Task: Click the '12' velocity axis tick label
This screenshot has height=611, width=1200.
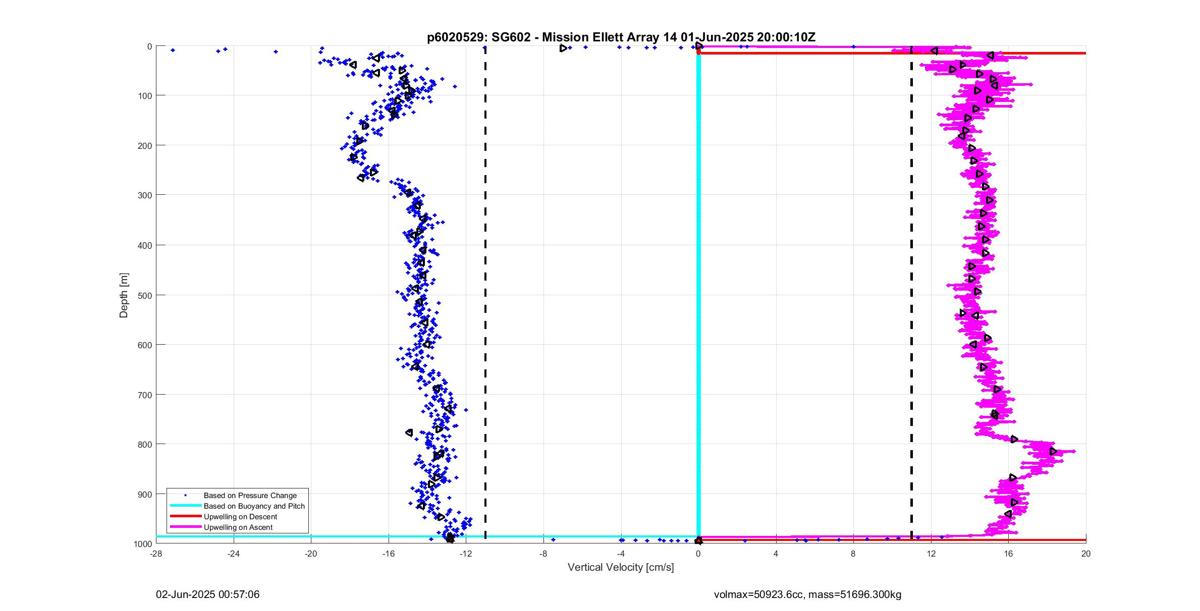Action: click(931, 553)
